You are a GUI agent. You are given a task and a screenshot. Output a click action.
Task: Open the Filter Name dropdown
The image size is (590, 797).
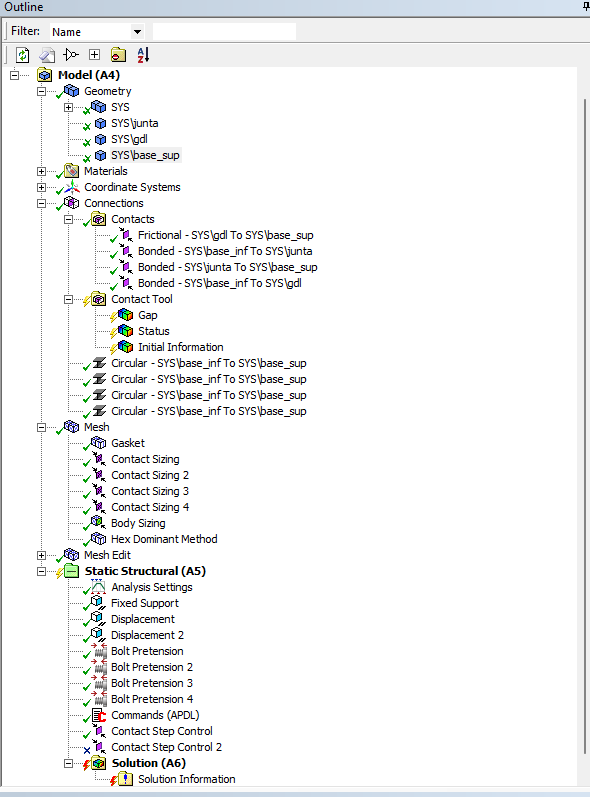[x=137, y=32]
